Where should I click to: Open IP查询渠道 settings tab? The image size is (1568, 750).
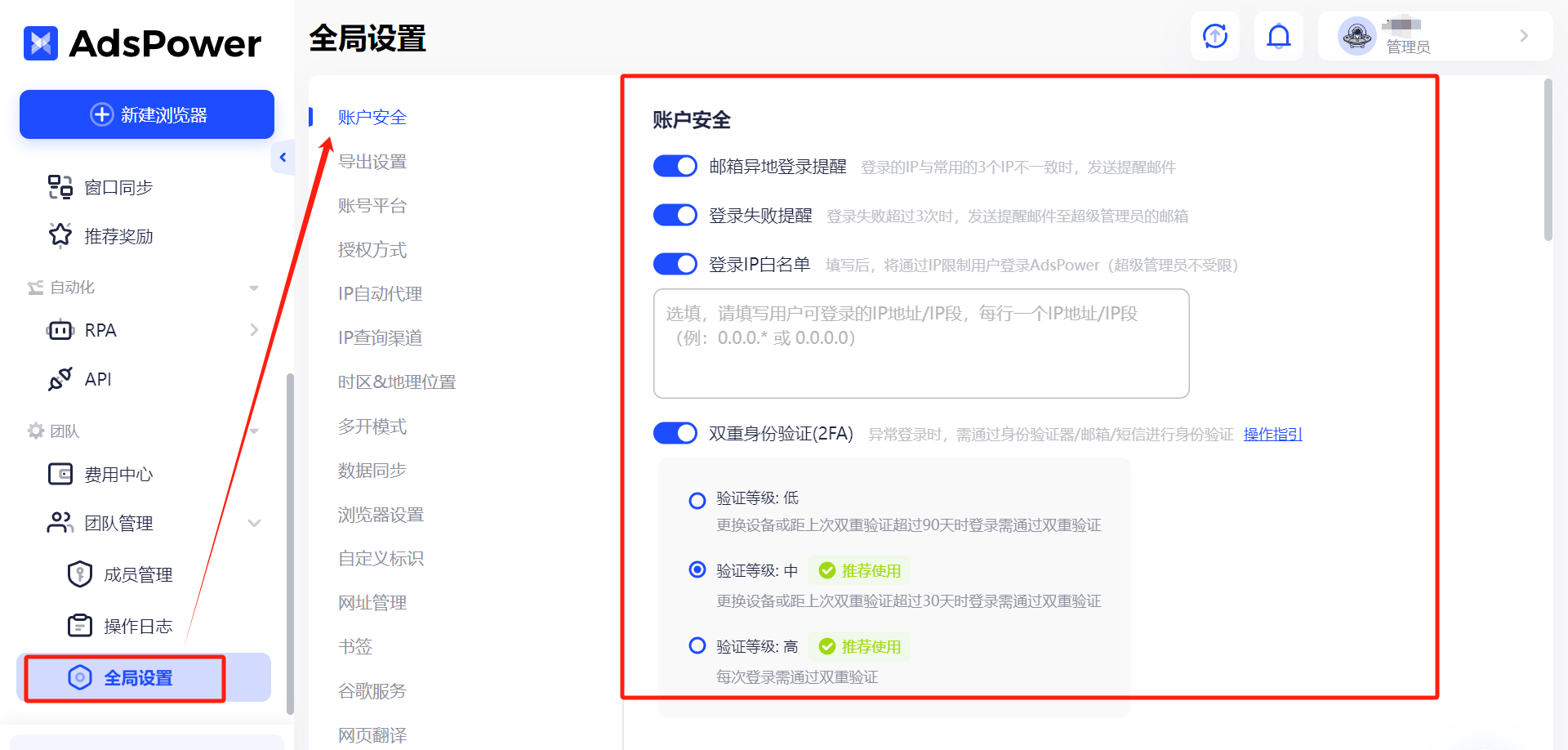(x=381, y=337)
